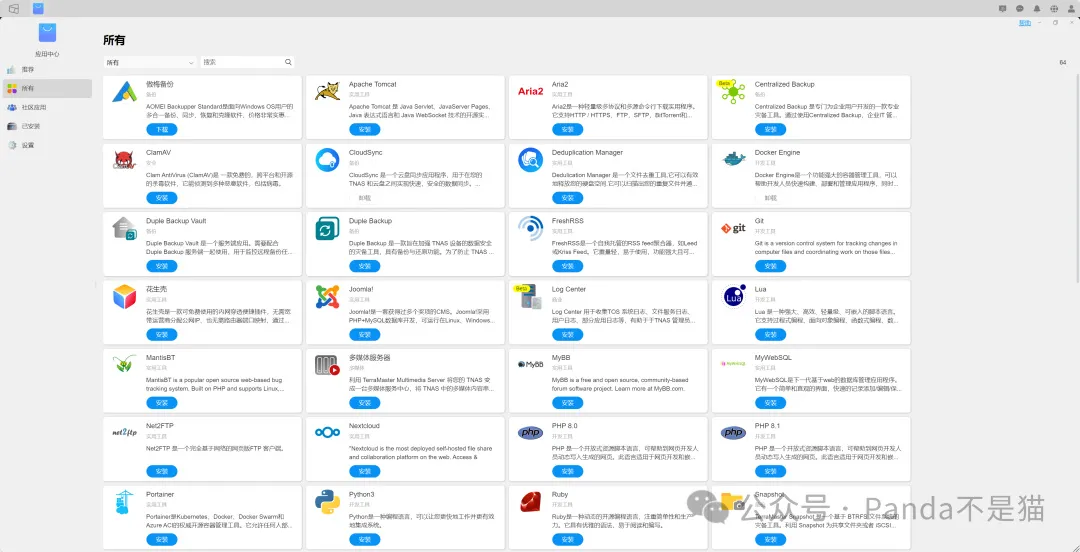The height and width of the screenshot is (552, 1080).
Task: Install the Lua package
Action: [770, 335]
